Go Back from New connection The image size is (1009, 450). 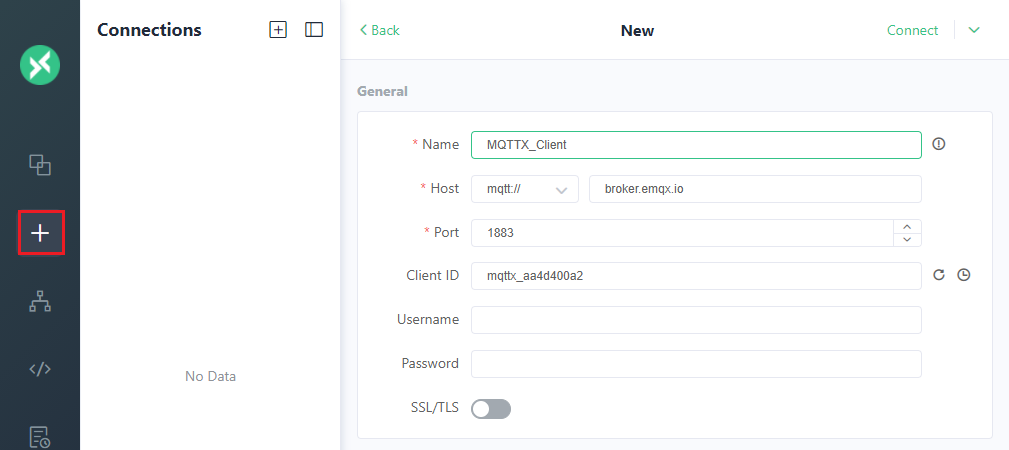click(x=380, y=30)
